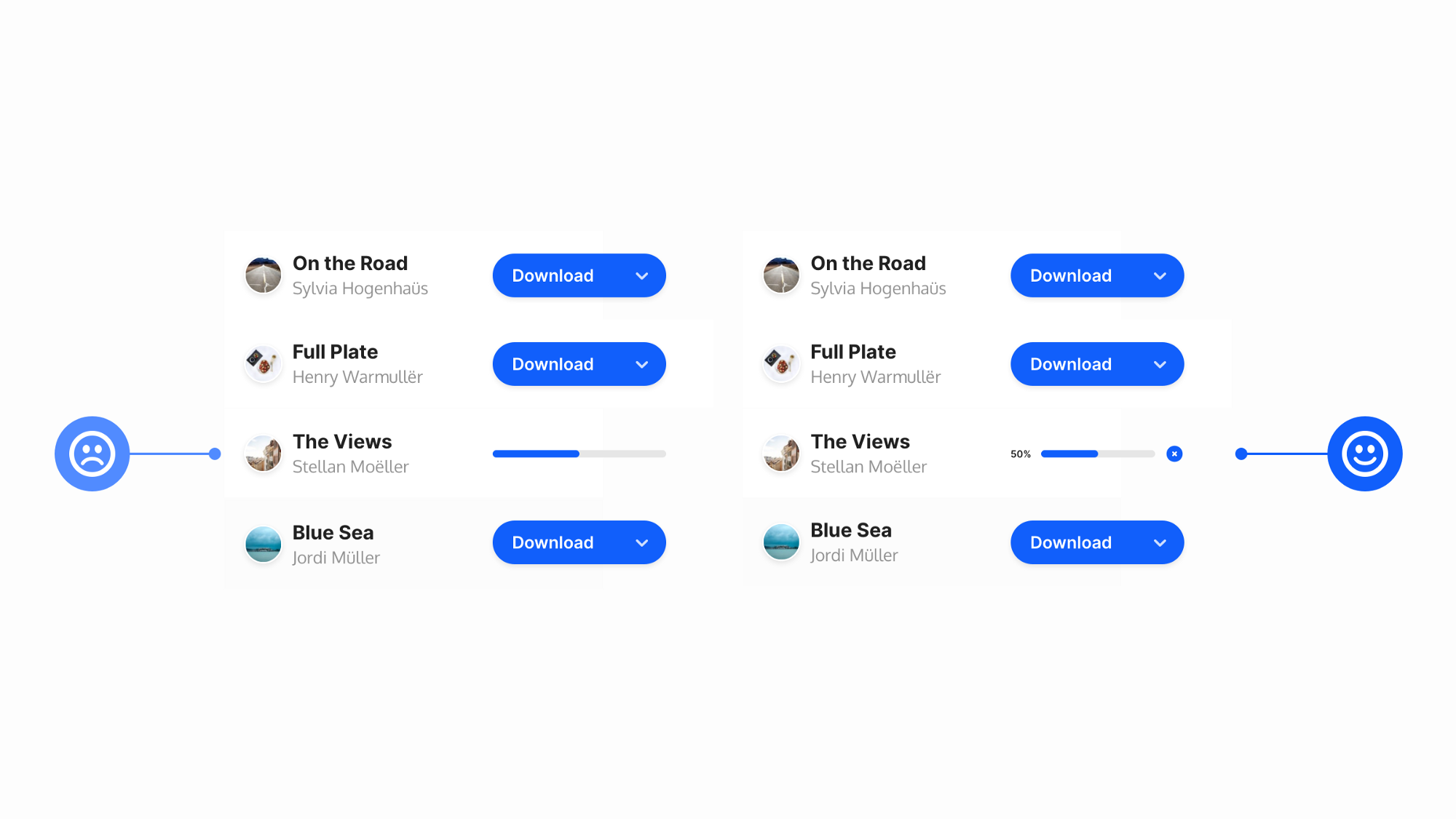
Task: Click the circular avatar for 'Blue Sea' right
Action: click(781, 542)
